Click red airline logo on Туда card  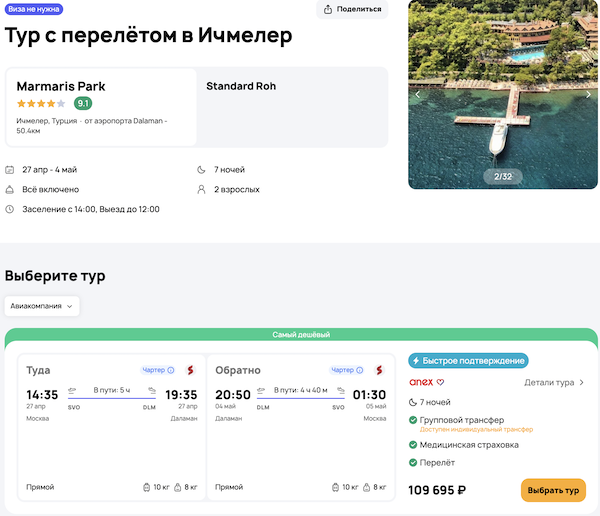(x=189, y=370)
